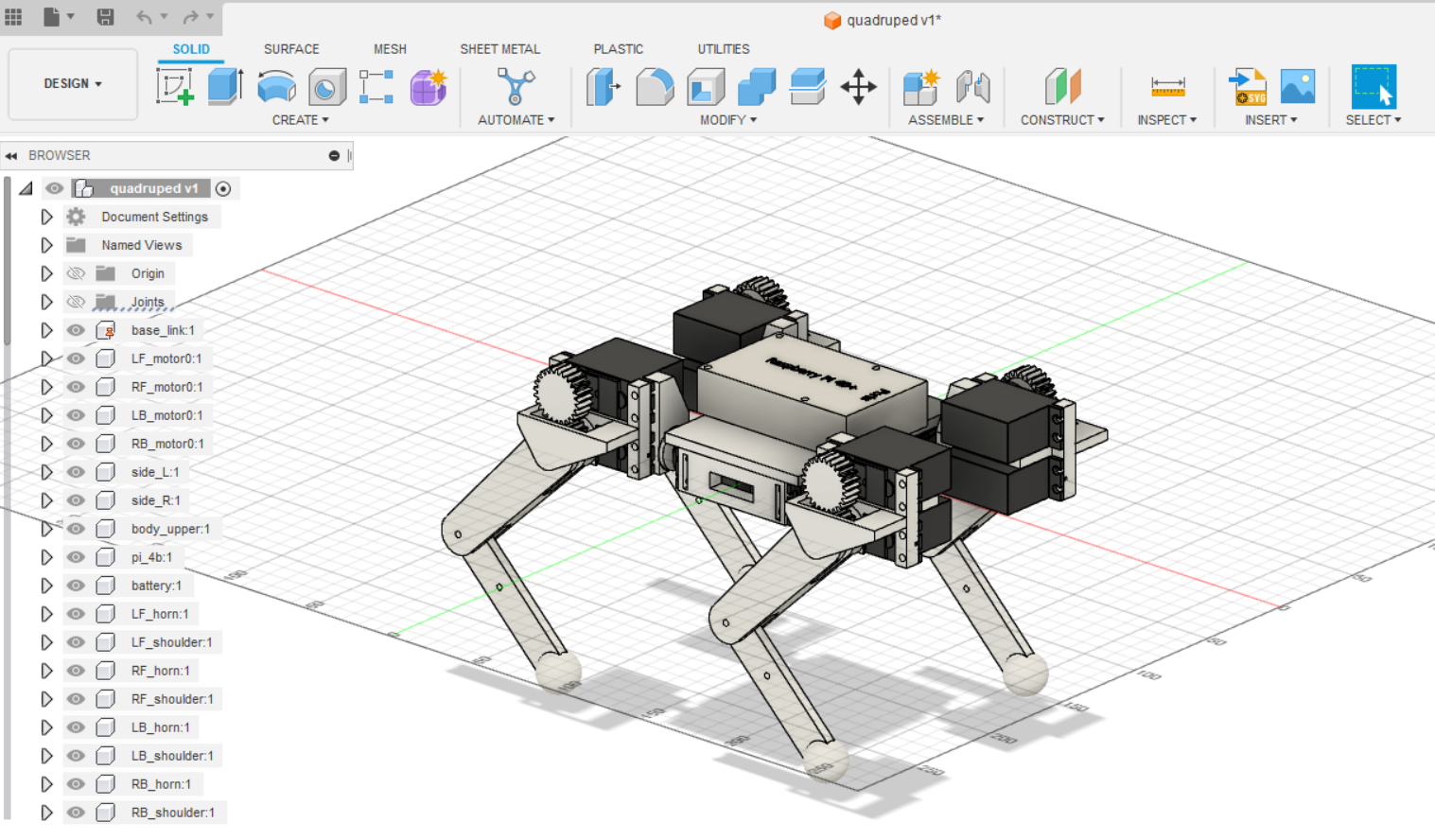Select the Extrude tool
The width and height of the screenshot is (1435, 840).
(225, 87)
